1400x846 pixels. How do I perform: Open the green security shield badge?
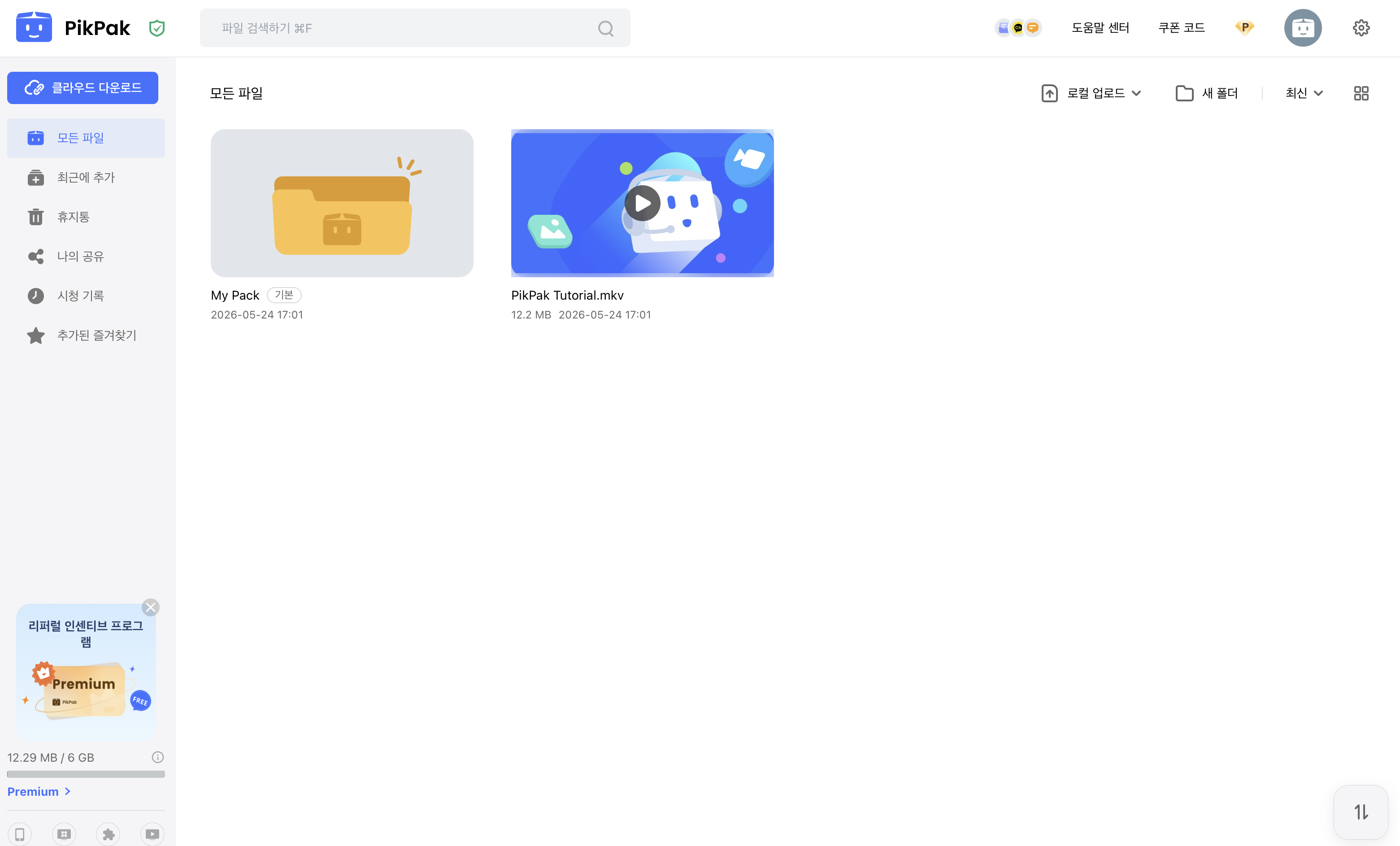pyautogui.click(x=157, y=28)
